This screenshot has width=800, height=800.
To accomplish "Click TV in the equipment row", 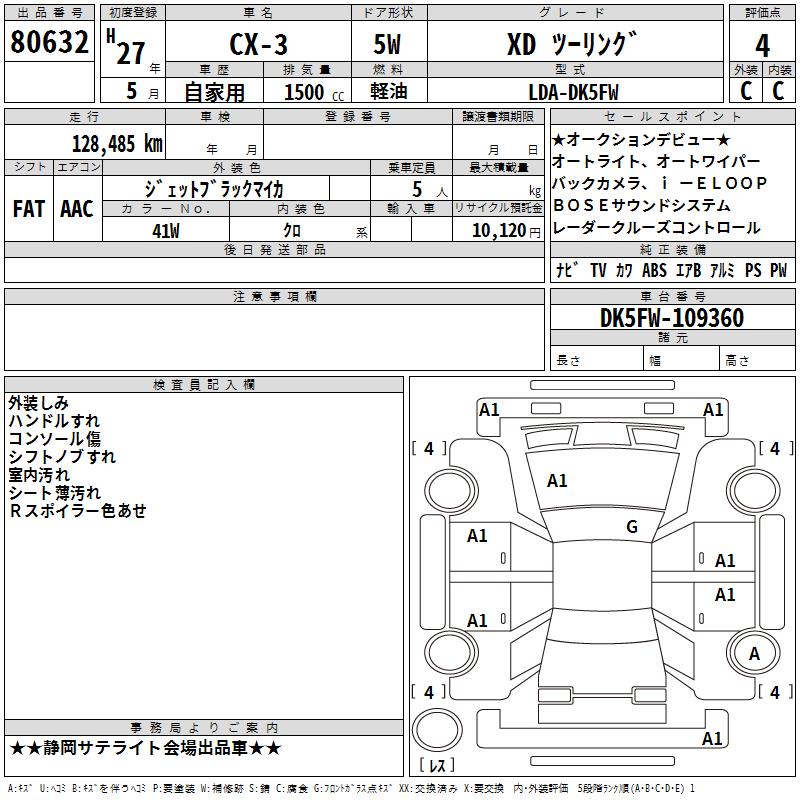I will pos(598,270).
